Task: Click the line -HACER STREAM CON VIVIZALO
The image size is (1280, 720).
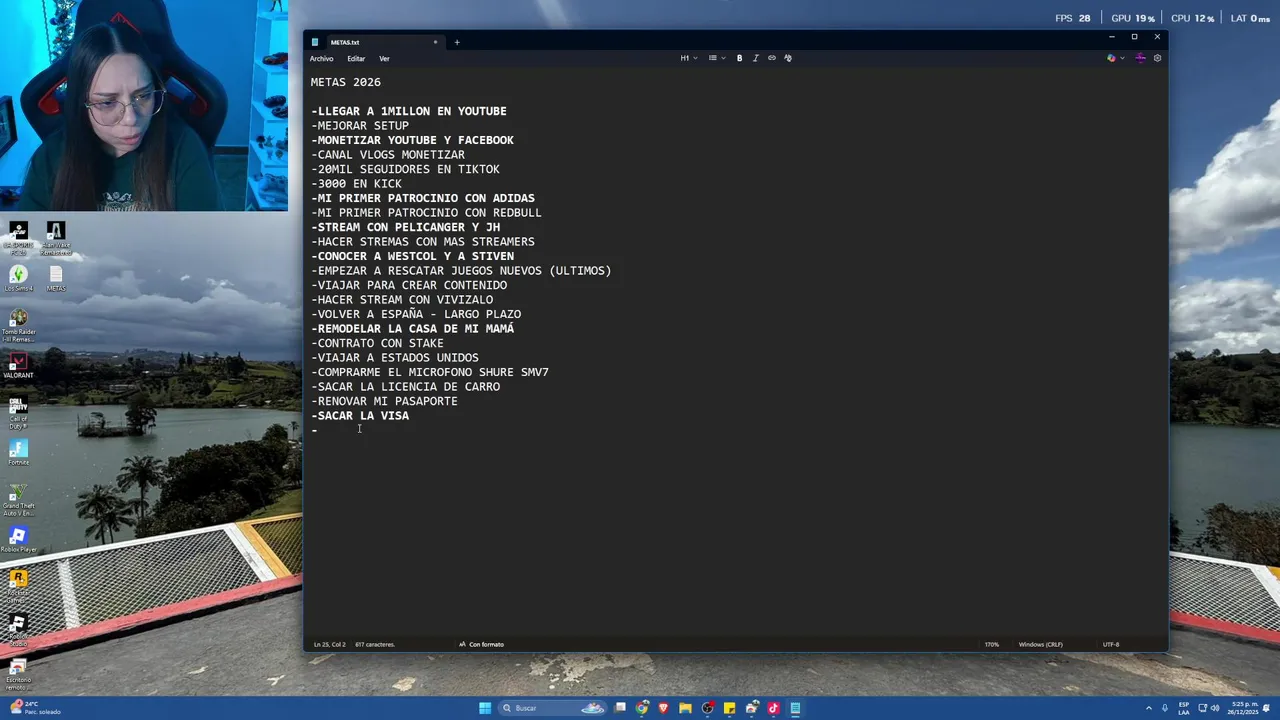Action: 402,299
